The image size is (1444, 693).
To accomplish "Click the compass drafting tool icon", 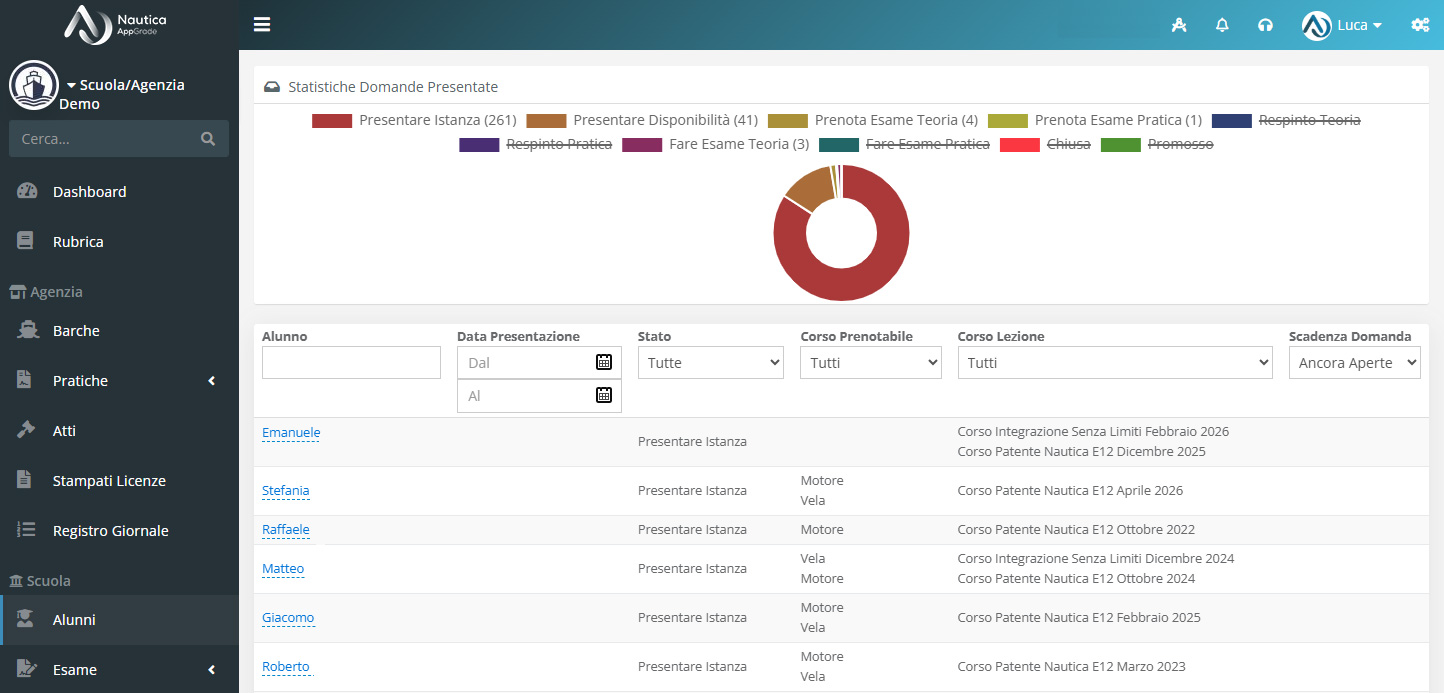I will 1179,25.
